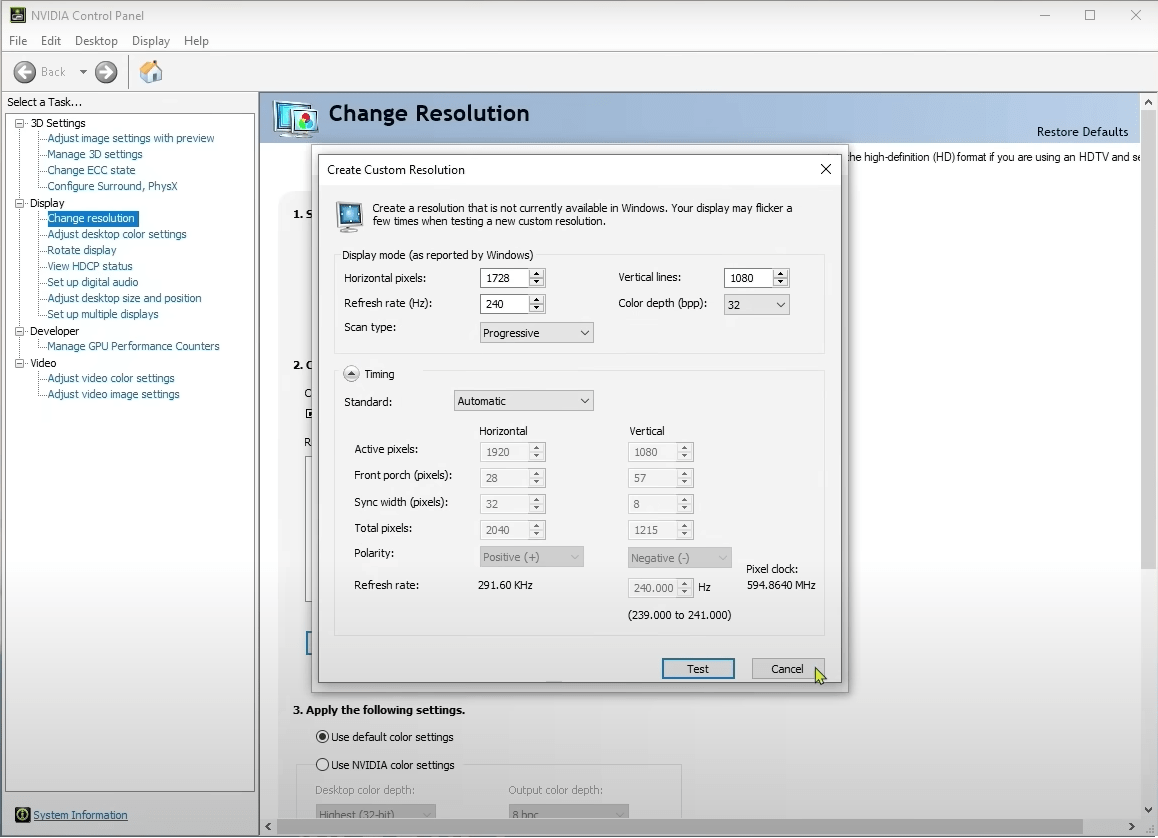1158x838 pixels.
Task: Decrease Vertical lines with down arrow
Action: [781, 283]
